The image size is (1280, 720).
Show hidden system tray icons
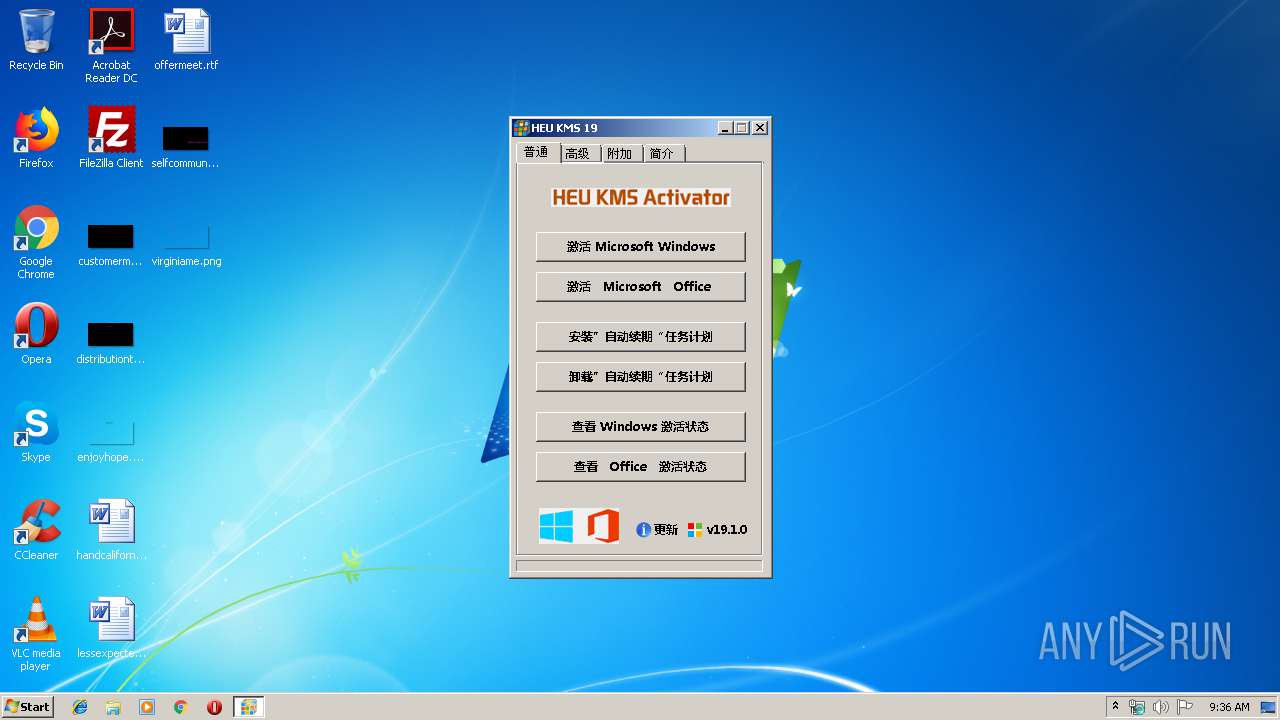(x=1115, y=707)
